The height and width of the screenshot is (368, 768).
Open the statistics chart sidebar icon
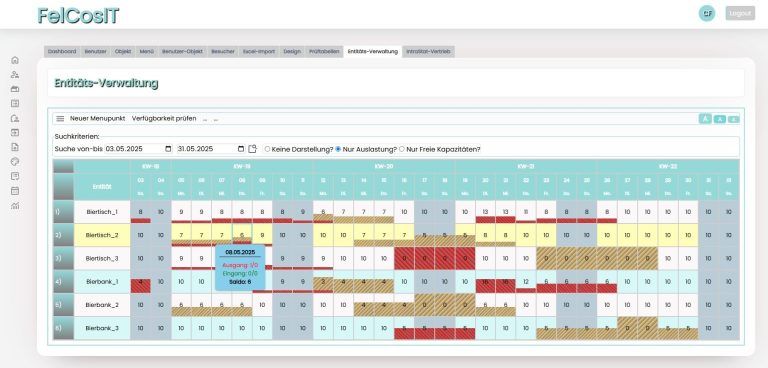[x=15, y=205]
